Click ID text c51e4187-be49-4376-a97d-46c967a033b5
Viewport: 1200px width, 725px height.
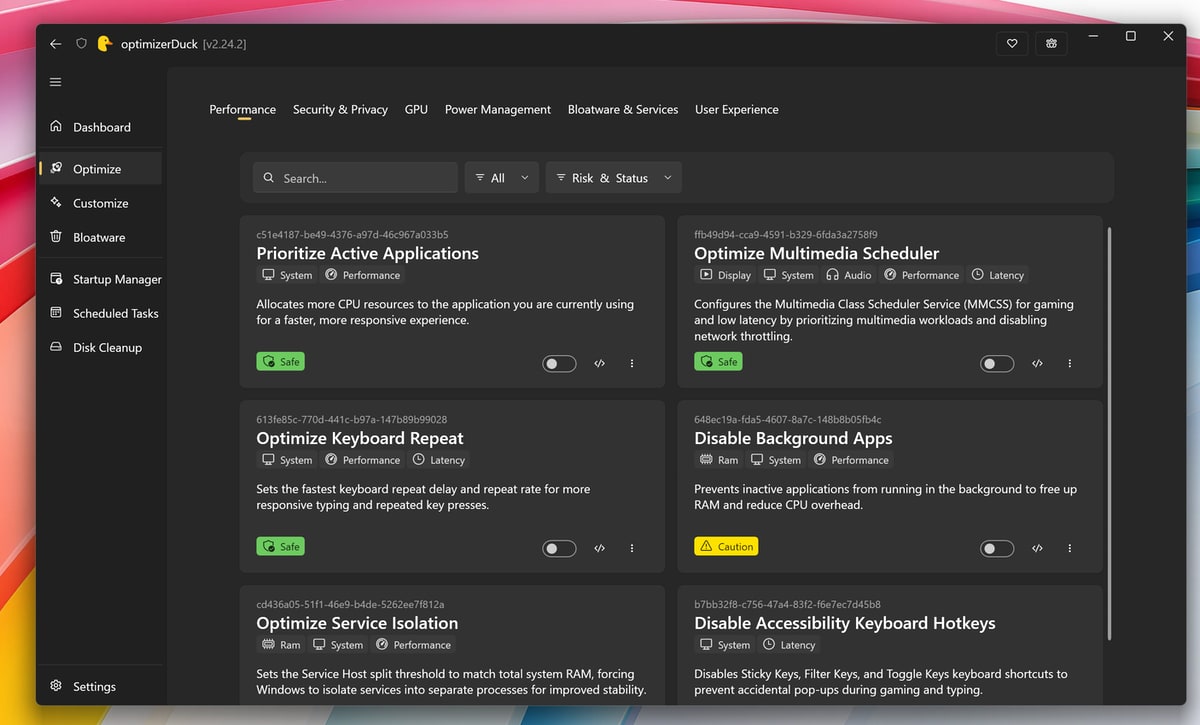(352, 235)
